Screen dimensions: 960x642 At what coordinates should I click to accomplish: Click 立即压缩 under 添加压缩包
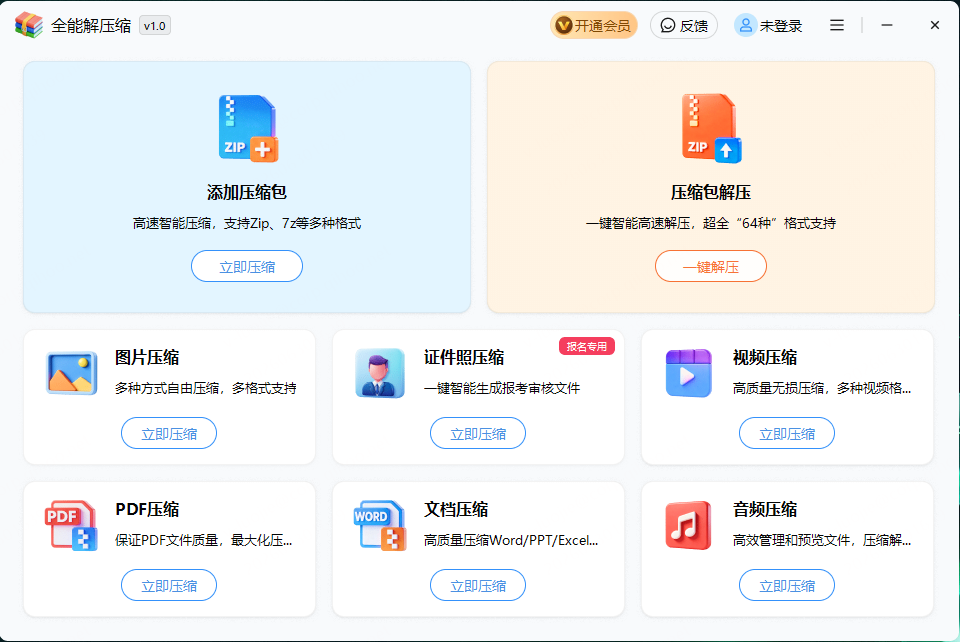tap(247, 266)
